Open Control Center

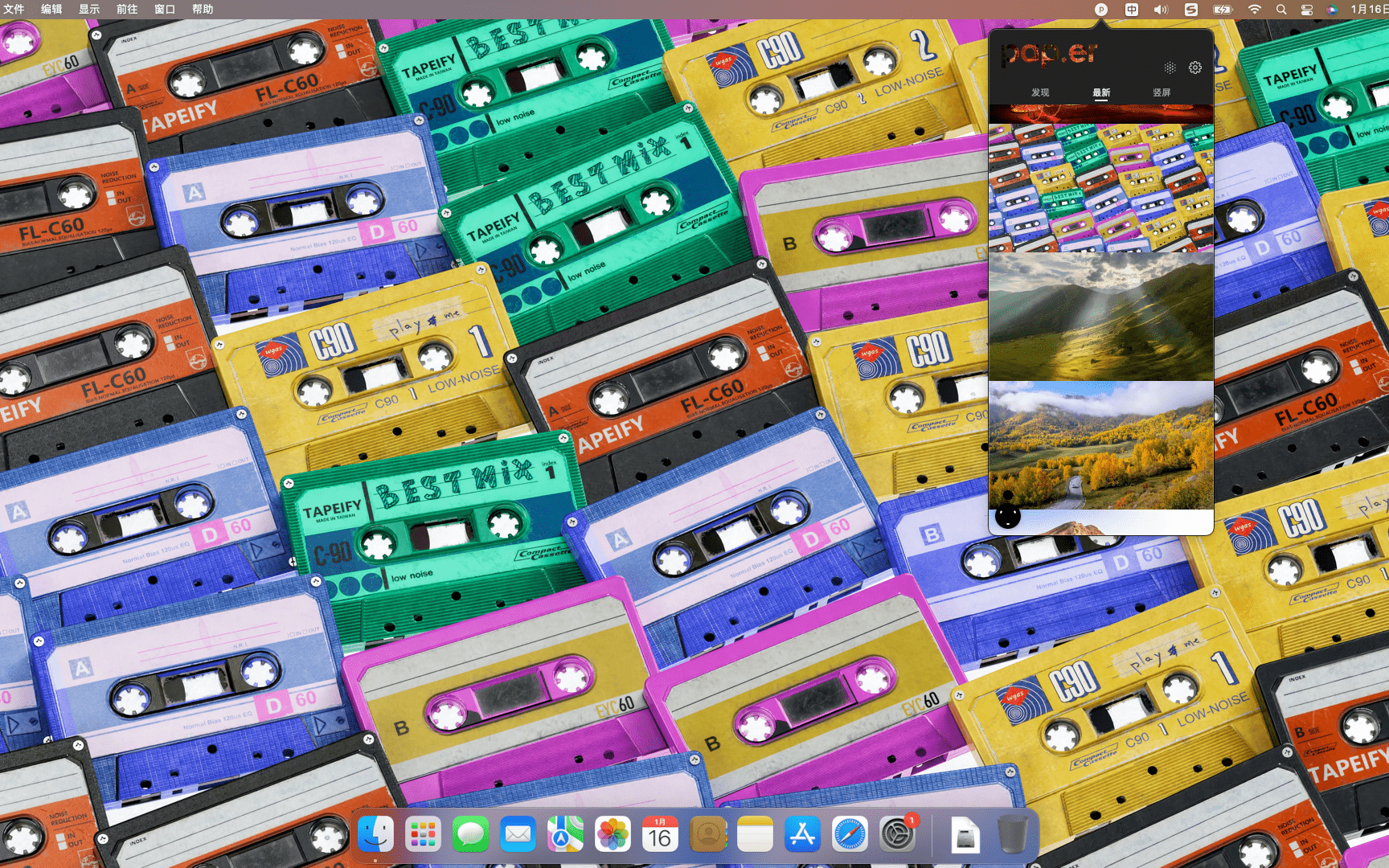pyautogui.click(x=1307, y=10)
